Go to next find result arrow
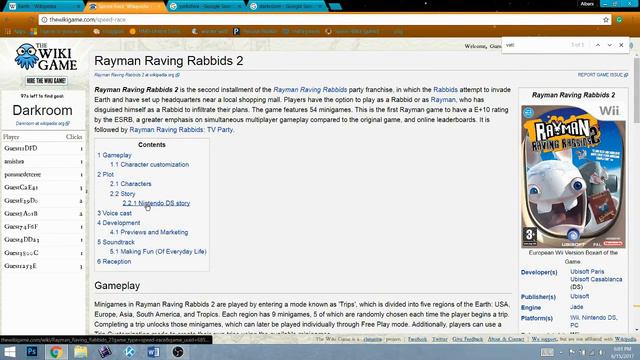Viewport: 640px width, 360px height. coord(609,45)
